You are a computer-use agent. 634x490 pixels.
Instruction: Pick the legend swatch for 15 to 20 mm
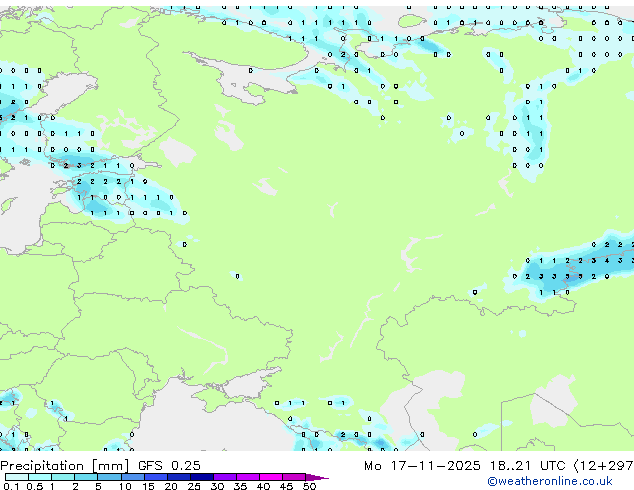(x=155, y=477)
